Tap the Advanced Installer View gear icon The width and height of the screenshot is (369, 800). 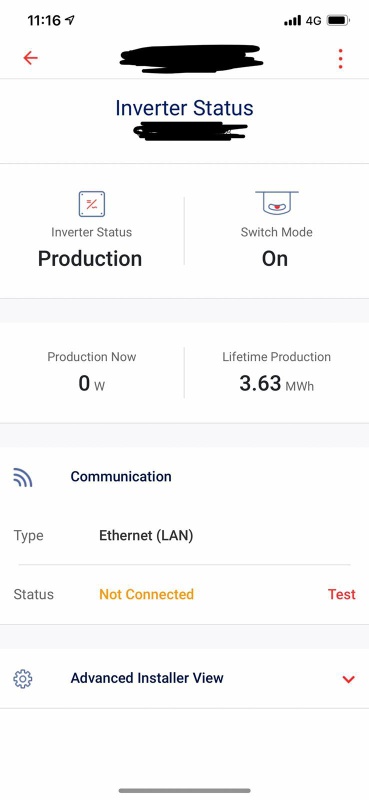point(22,679)
